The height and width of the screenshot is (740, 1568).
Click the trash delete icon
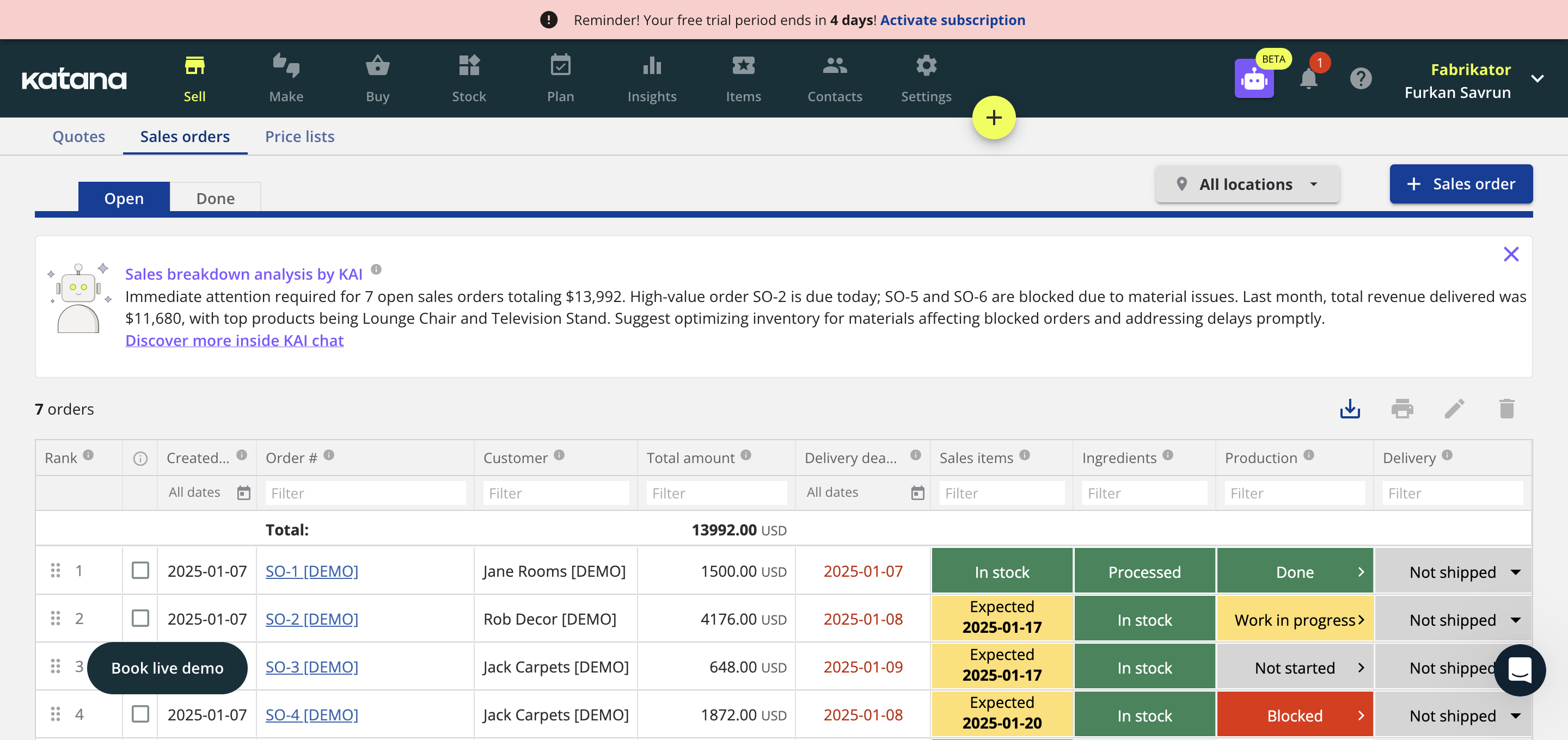coord(1506,408)
